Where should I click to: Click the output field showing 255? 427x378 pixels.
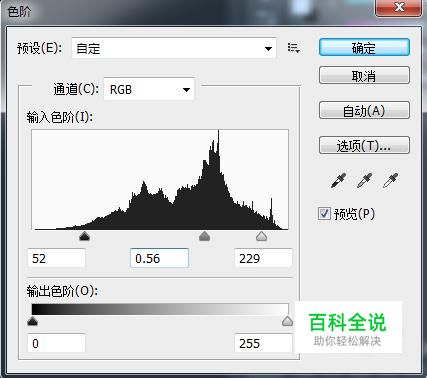pos(263,343)
